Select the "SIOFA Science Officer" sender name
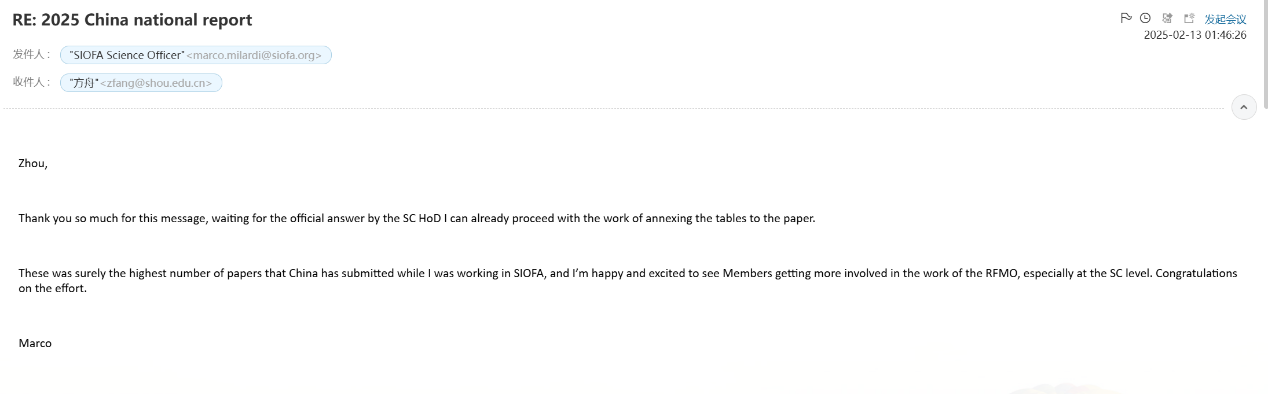 pyautogui.click(x=127, y=55)
